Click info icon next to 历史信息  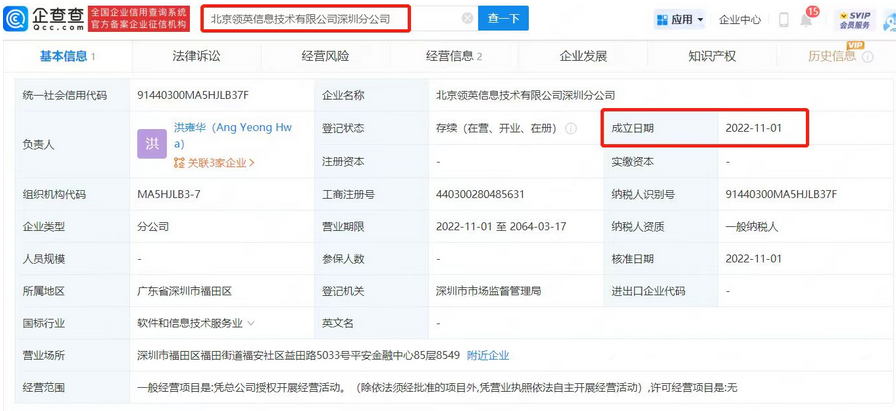(x=867, y=57)
